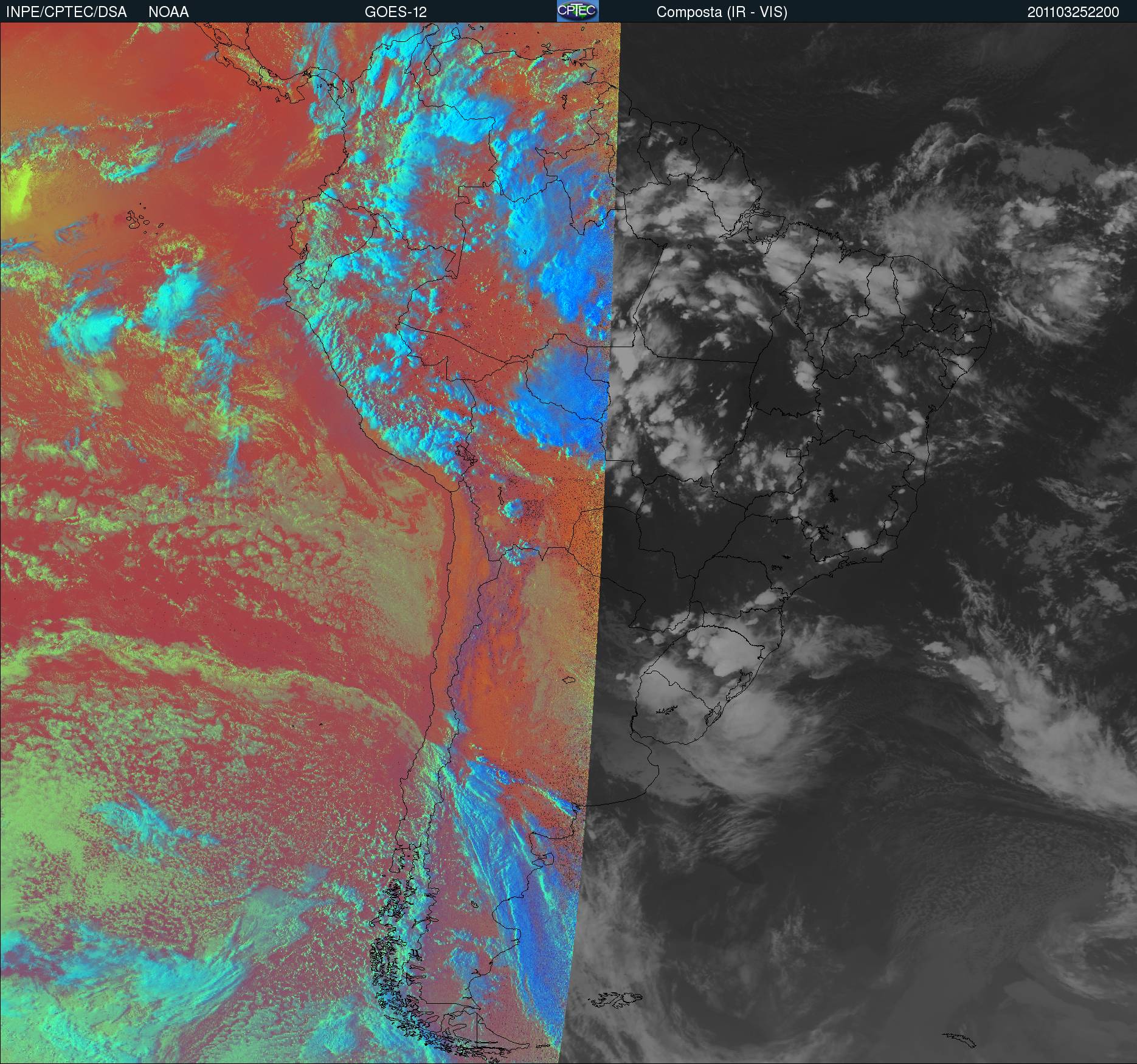The image size is (1137, 1064).
Task: Click the Composta (IR - VIS) title
Action: click(x=722, y=13)
